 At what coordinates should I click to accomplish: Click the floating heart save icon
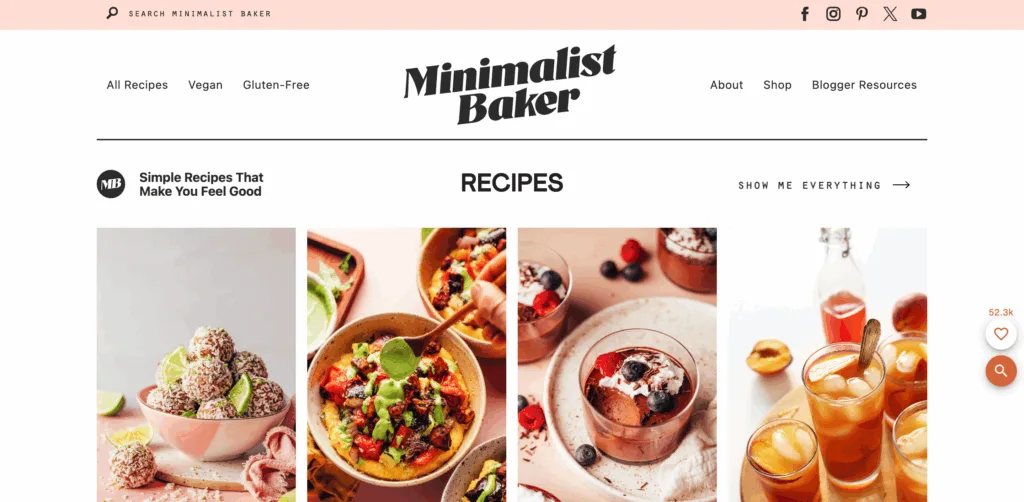tap(1000, 334)
